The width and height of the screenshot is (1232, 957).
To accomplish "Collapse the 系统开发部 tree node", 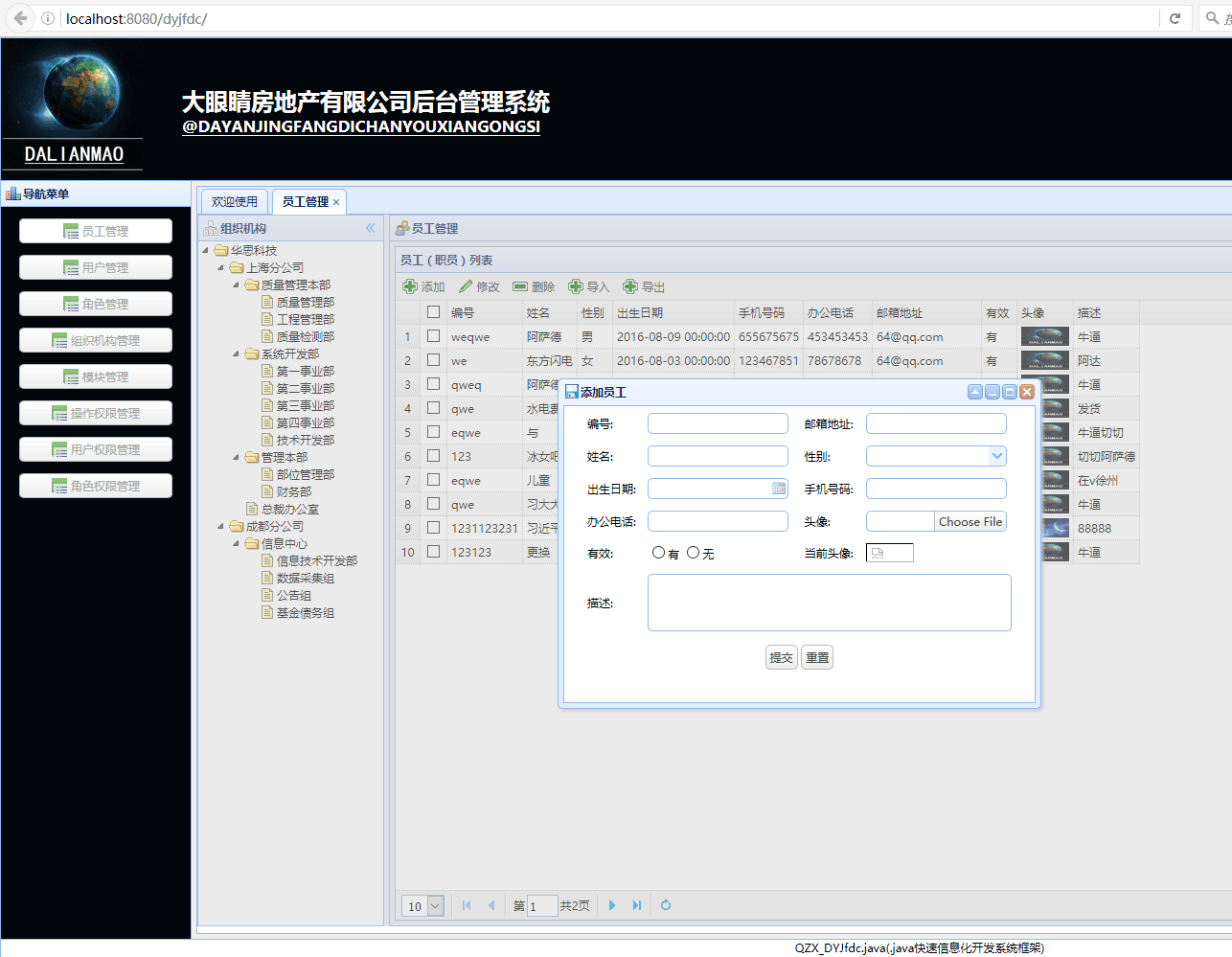I will [237, 353].
